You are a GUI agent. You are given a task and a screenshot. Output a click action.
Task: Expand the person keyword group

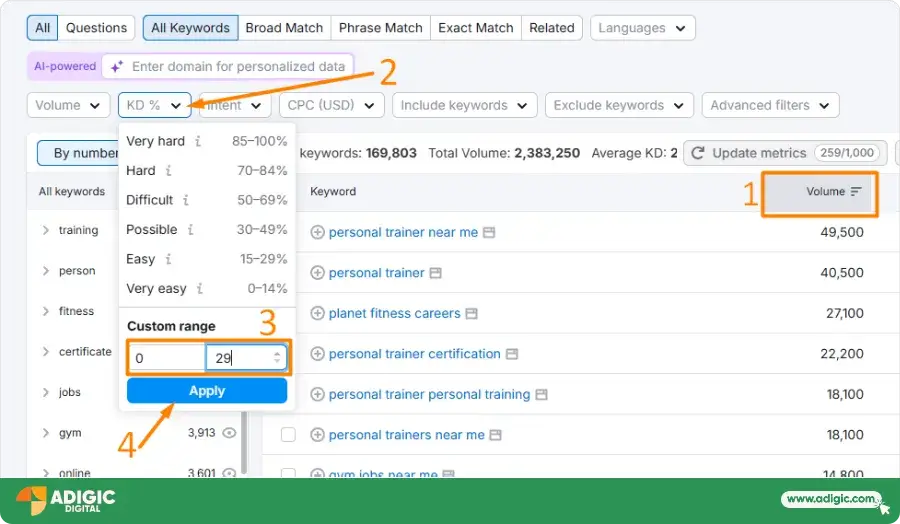click(45, 271)
